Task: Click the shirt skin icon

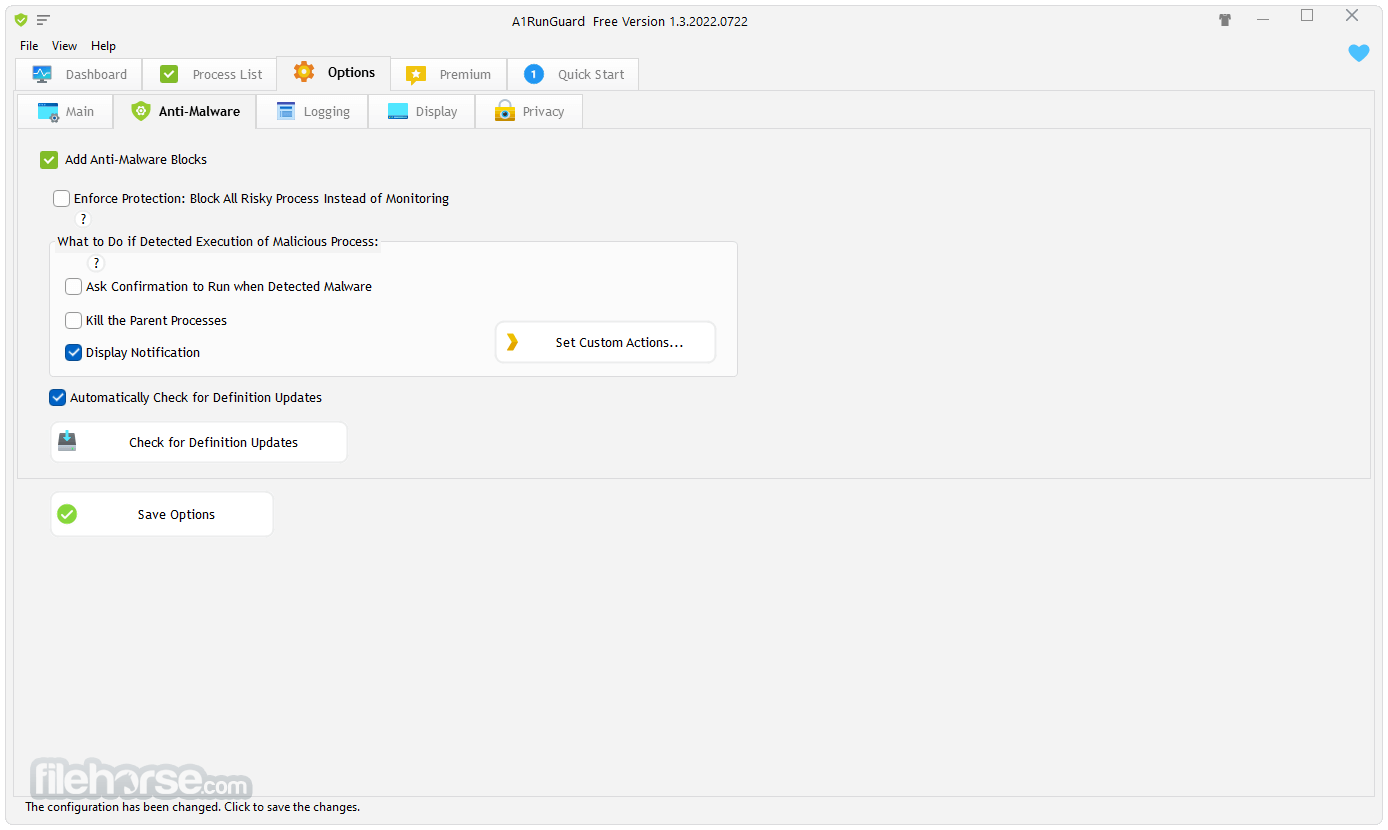Action: pos(1225,20)
